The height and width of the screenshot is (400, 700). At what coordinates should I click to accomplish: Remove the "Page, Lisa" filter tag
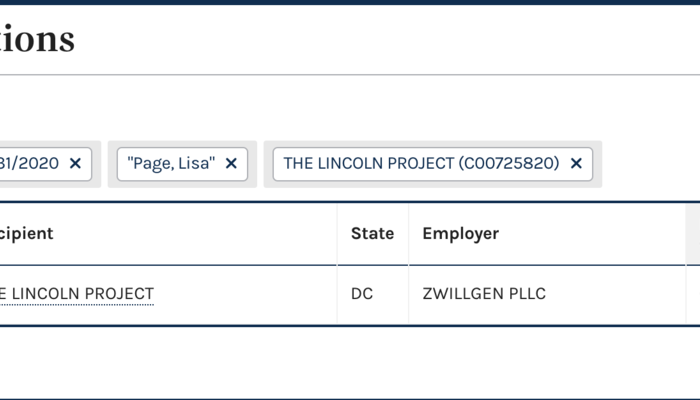click(x=231, y=163)
